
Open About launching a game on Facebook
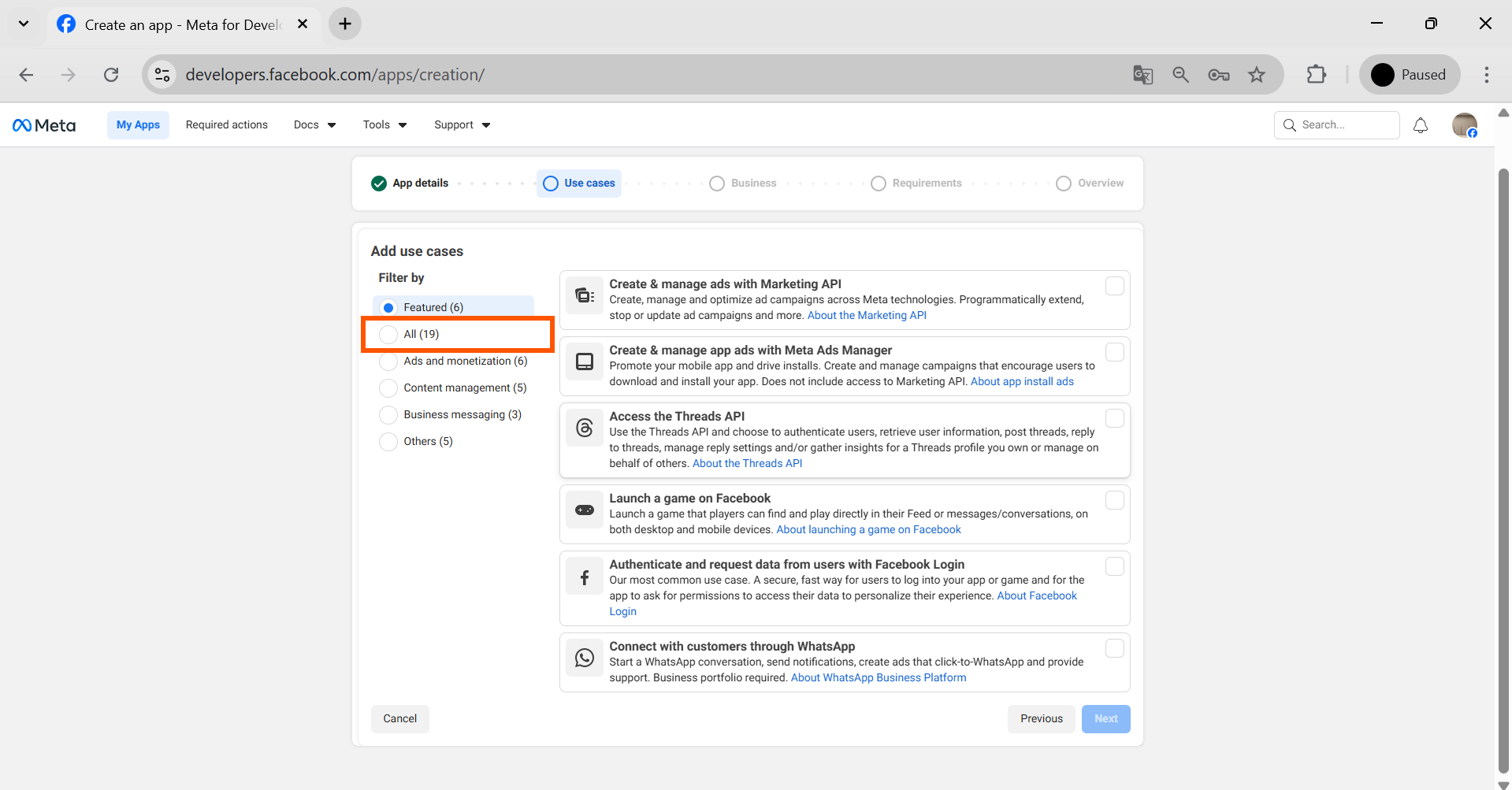pyautogui.click(x=868, y=530)
